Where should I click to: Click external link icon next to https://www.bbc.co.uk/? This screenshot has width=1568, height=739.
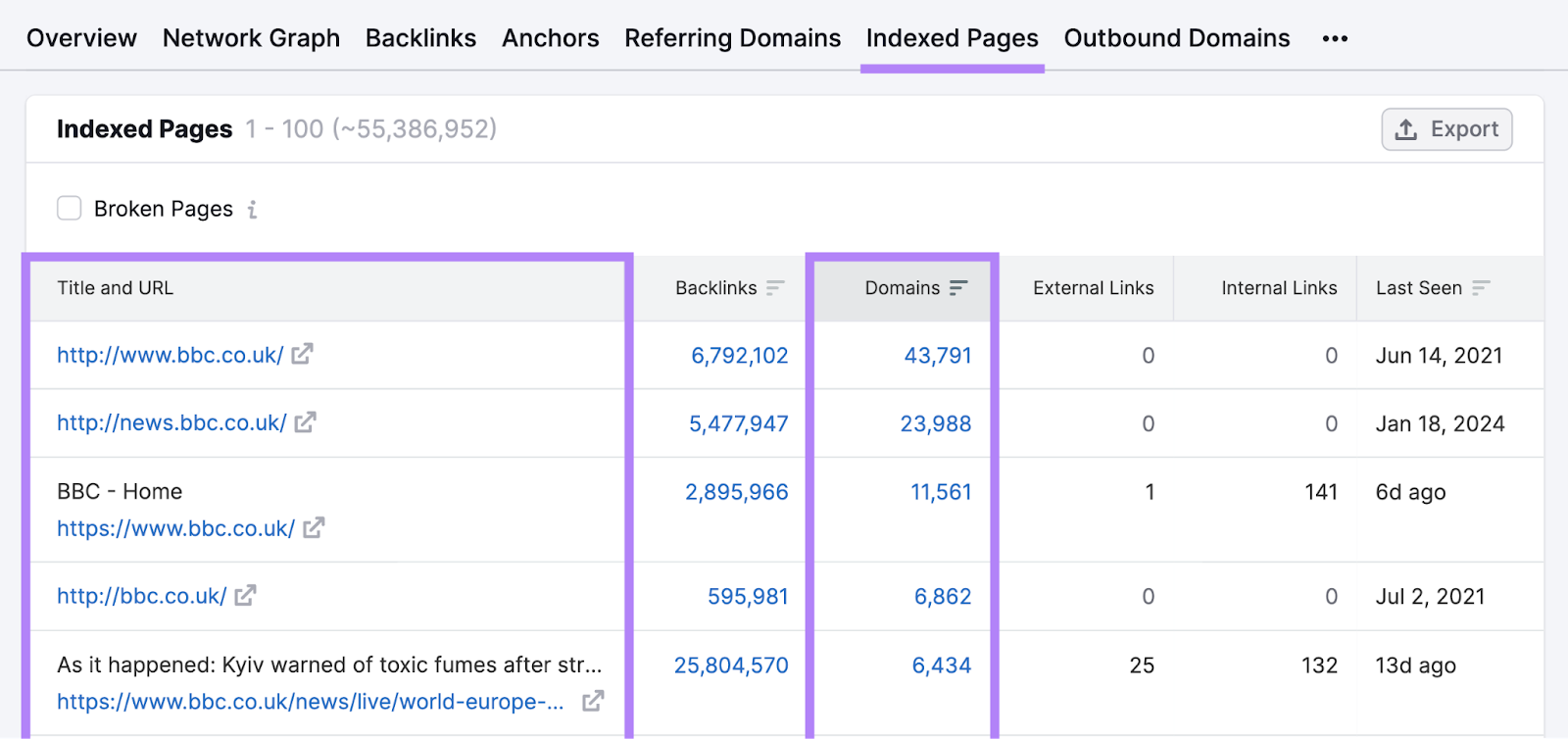coord(314,528)
